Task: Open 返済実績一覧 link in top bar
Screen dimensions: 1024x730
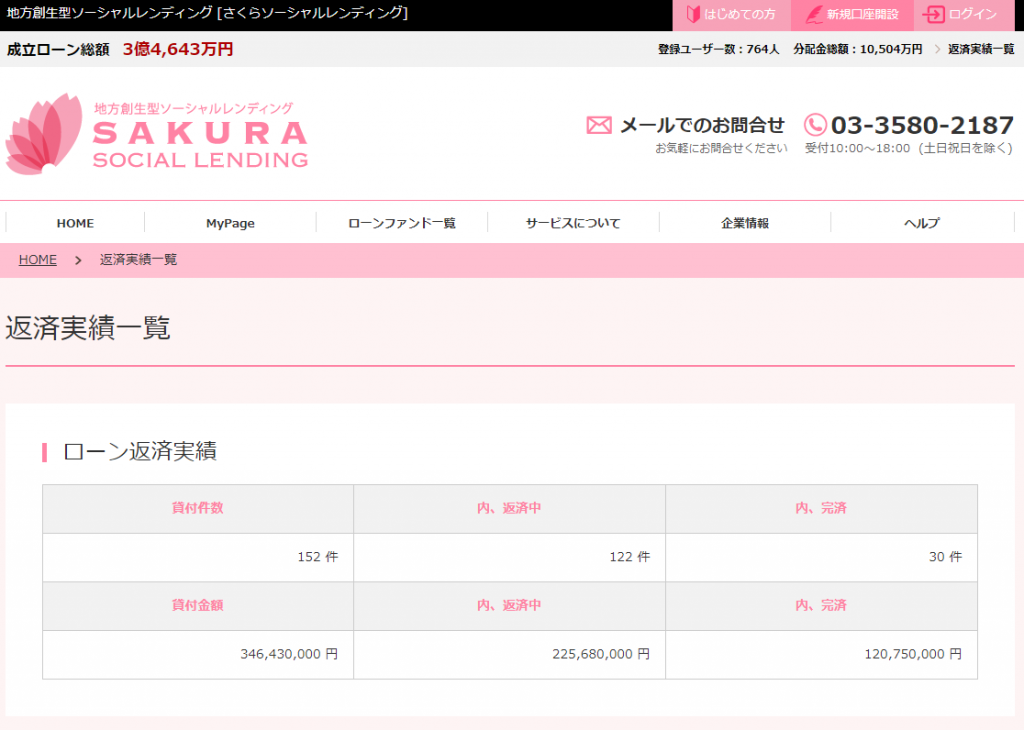Action: [x=980, y=49]
